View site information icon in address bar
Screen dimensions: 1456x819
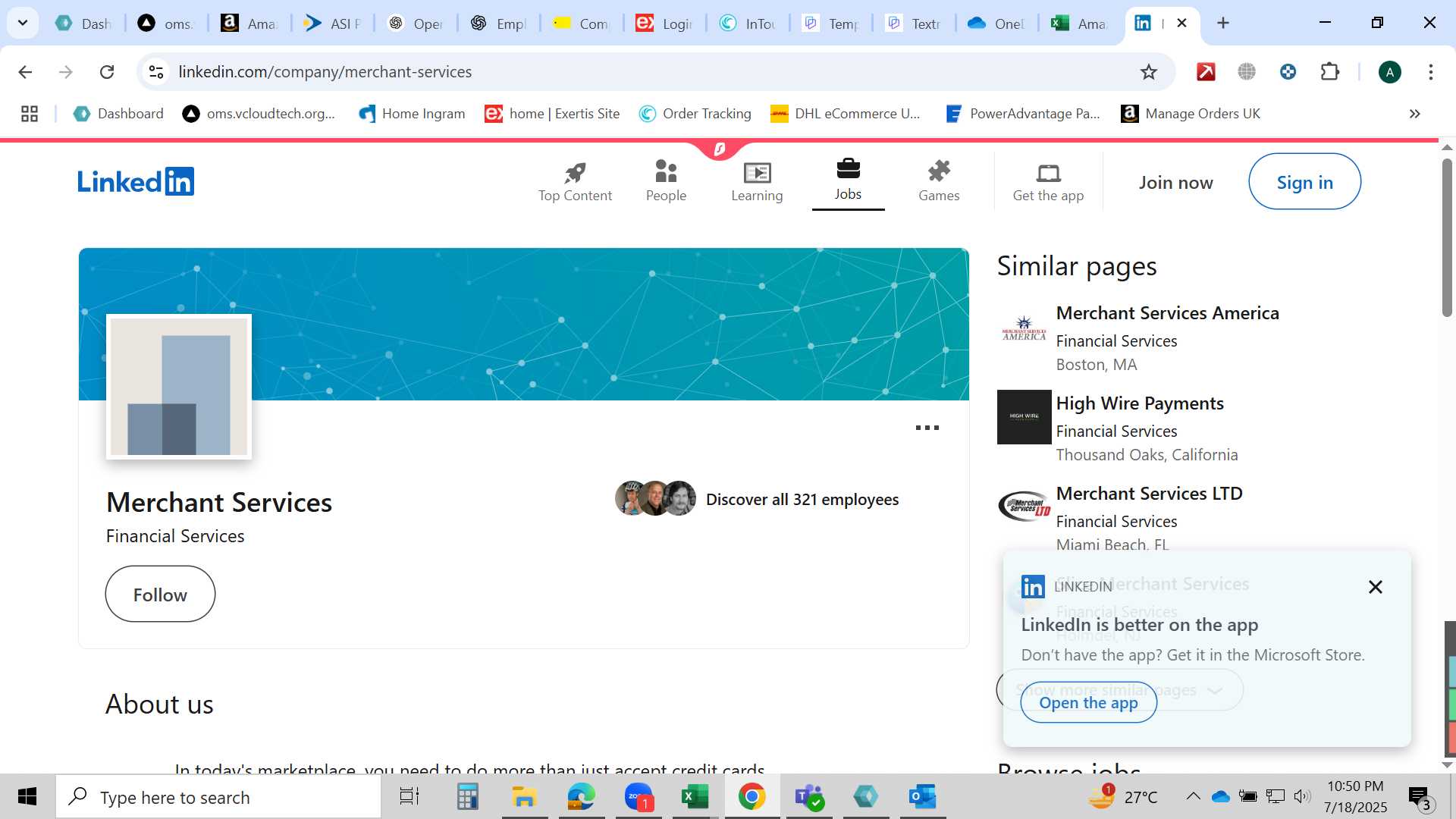[155, 72]
